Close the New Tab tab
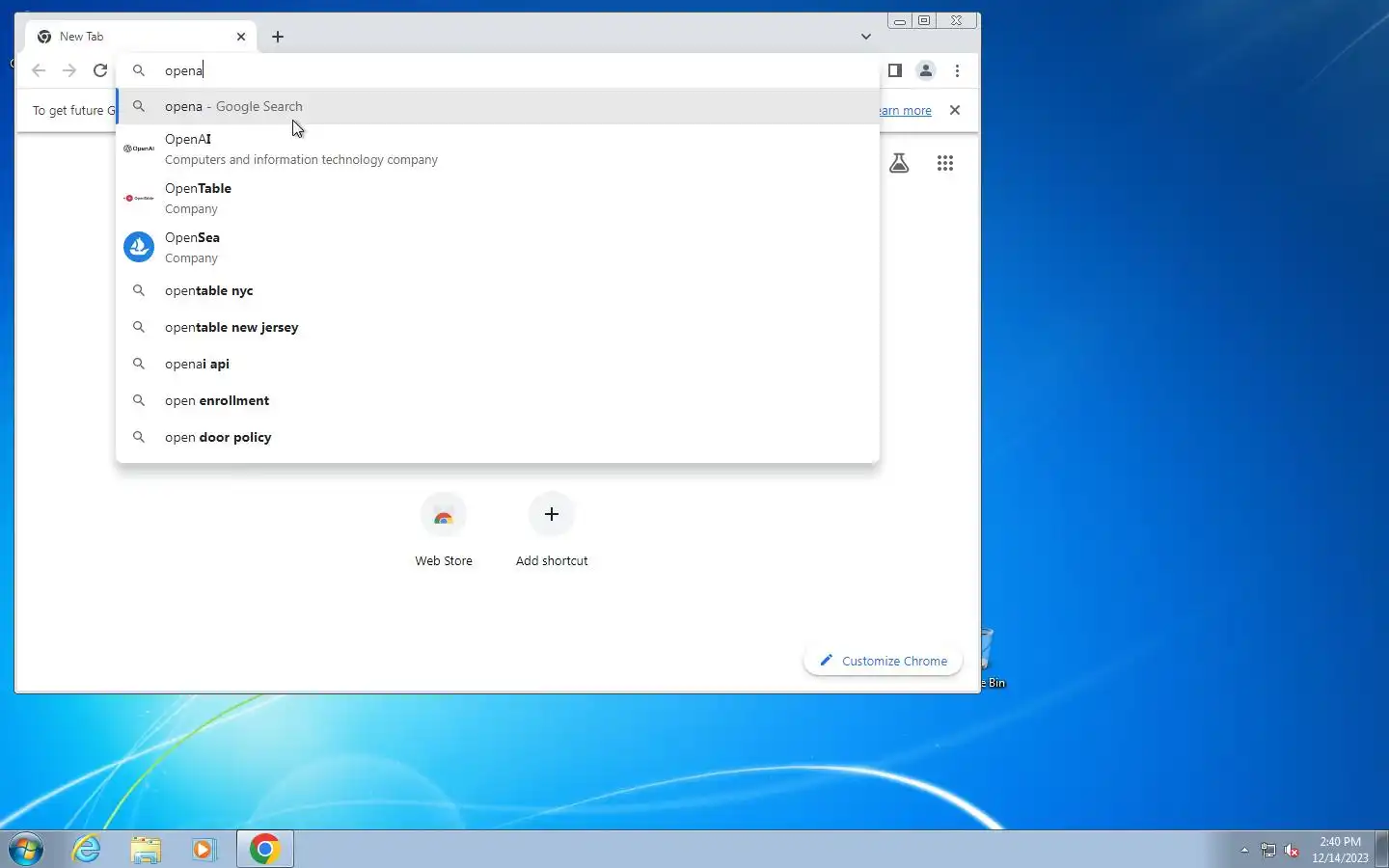Image resolution: width=1389 pixels, height=868 pixels. [241, 37]
